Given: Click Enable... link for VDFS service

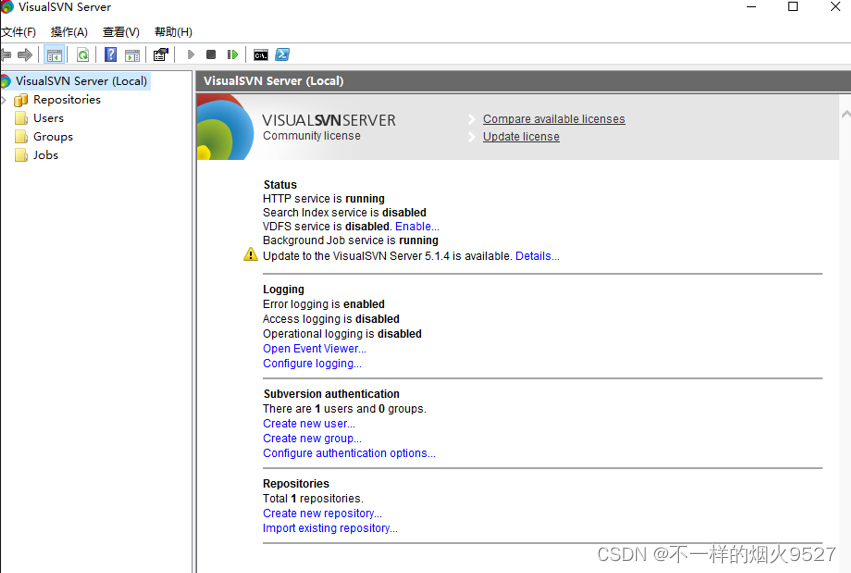Looking at the screenshot, I should [x=417, y=226].
